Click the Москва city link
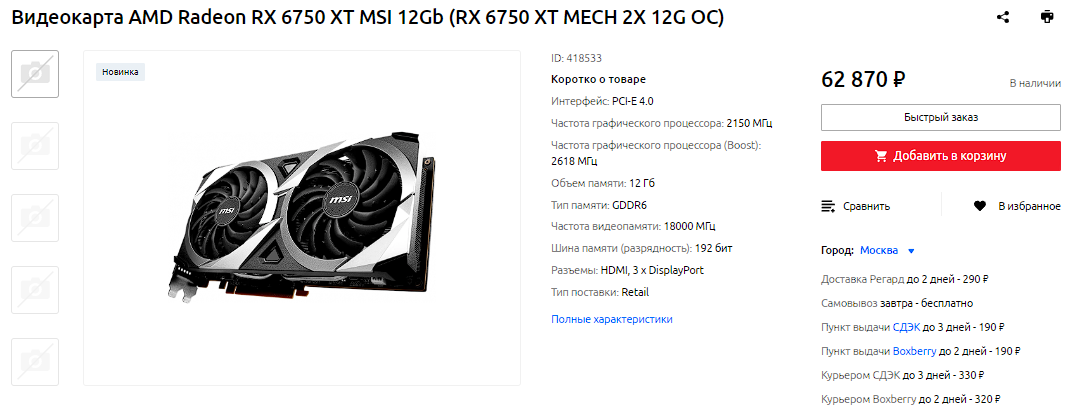Image resolution: width=1067 pixels, height=415 pixels. click(879, 250)
